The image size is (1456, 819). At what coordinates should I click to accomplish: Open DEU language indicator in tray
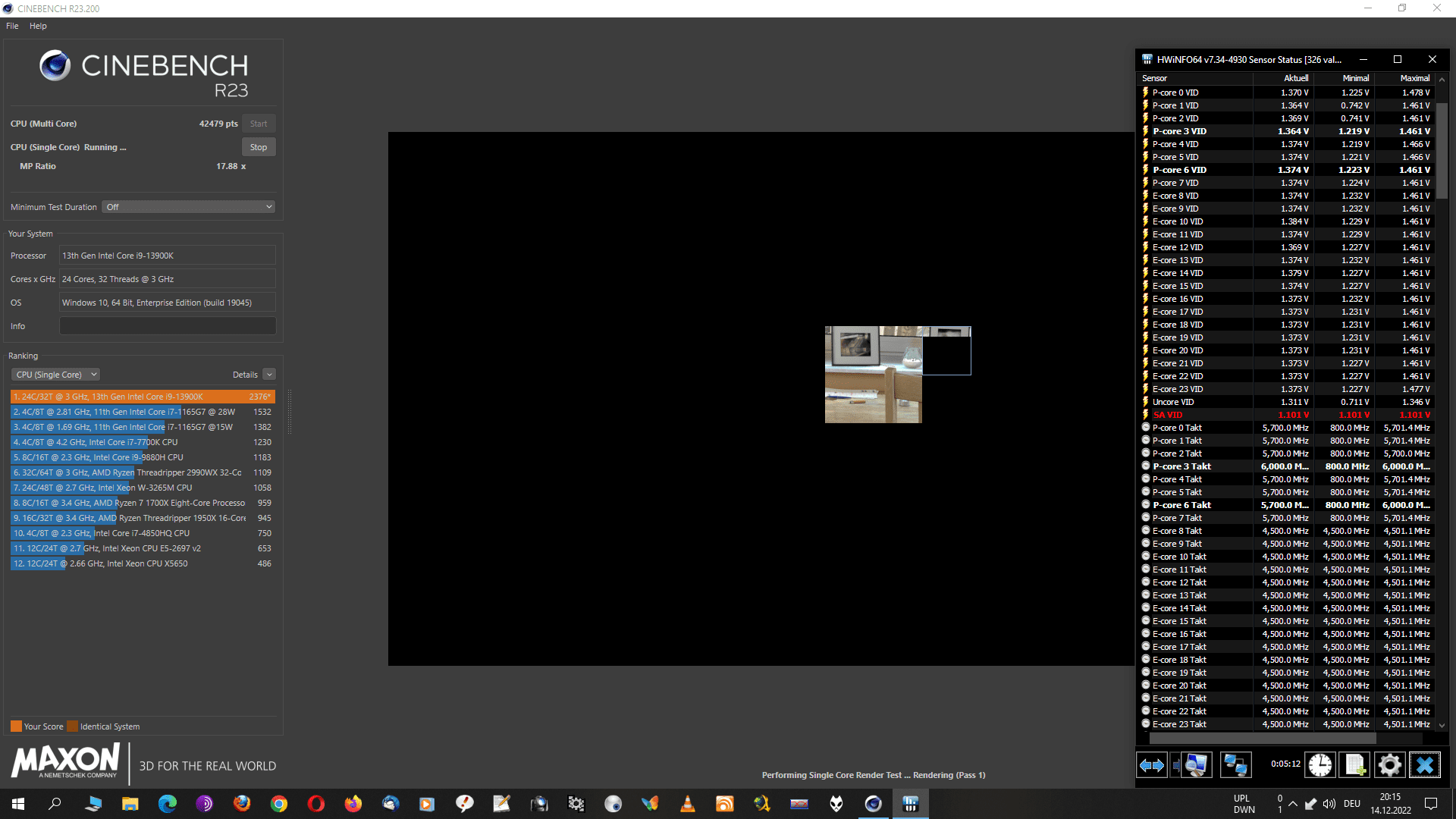tap(1352, 804)
